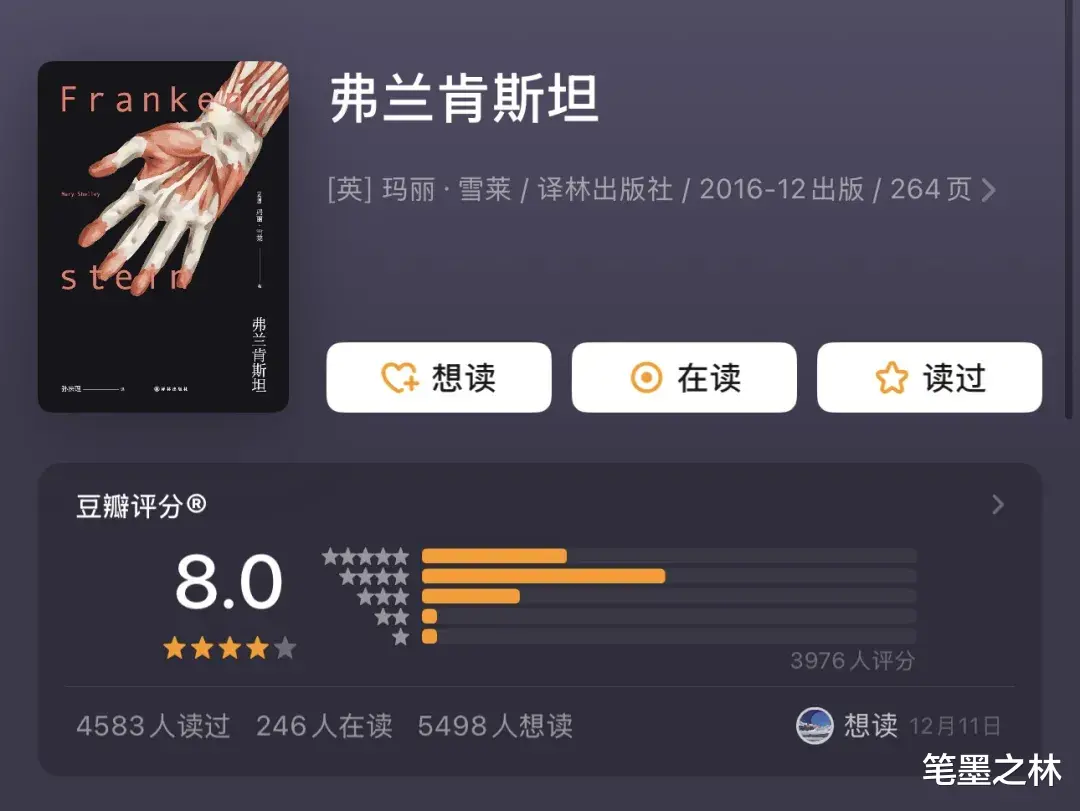Click the registered mark beside 豆瓣评分
Viewport: 1080px width, 811px height.
pyautogui.click(x=196, y=504)
